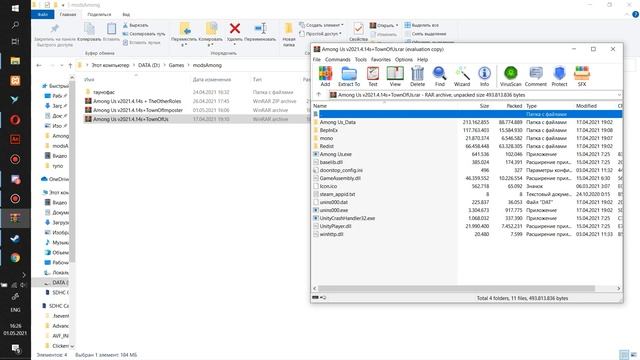Click the Comment icon in WinRAR

pos(536,76)
